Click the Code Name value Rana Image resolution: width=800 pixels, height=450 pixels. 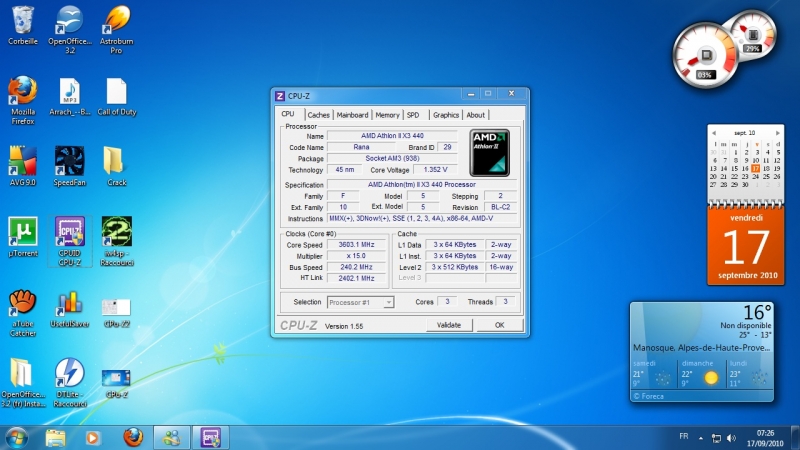[361, 147]
